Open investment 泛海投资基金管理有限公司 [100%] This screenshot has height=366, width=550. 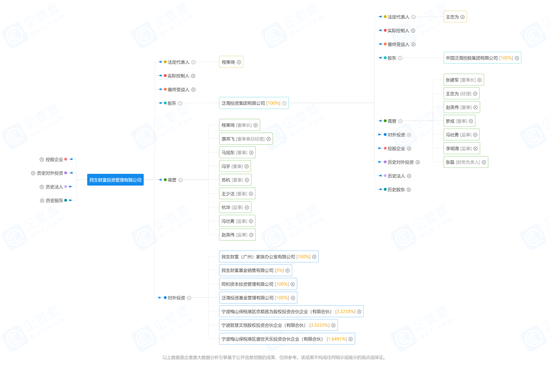[258, 298]
